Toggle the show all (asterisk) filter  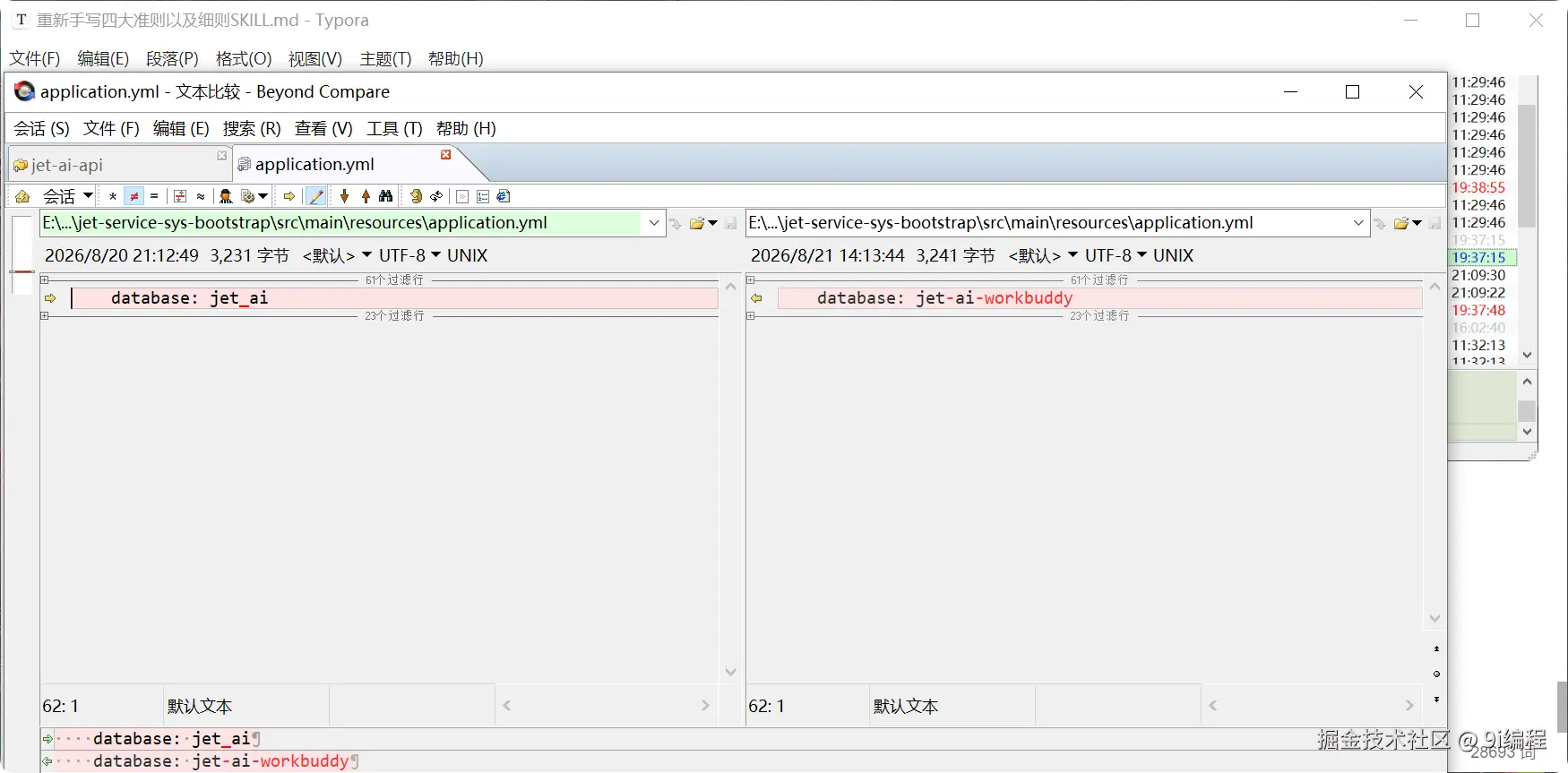(113, 196)
